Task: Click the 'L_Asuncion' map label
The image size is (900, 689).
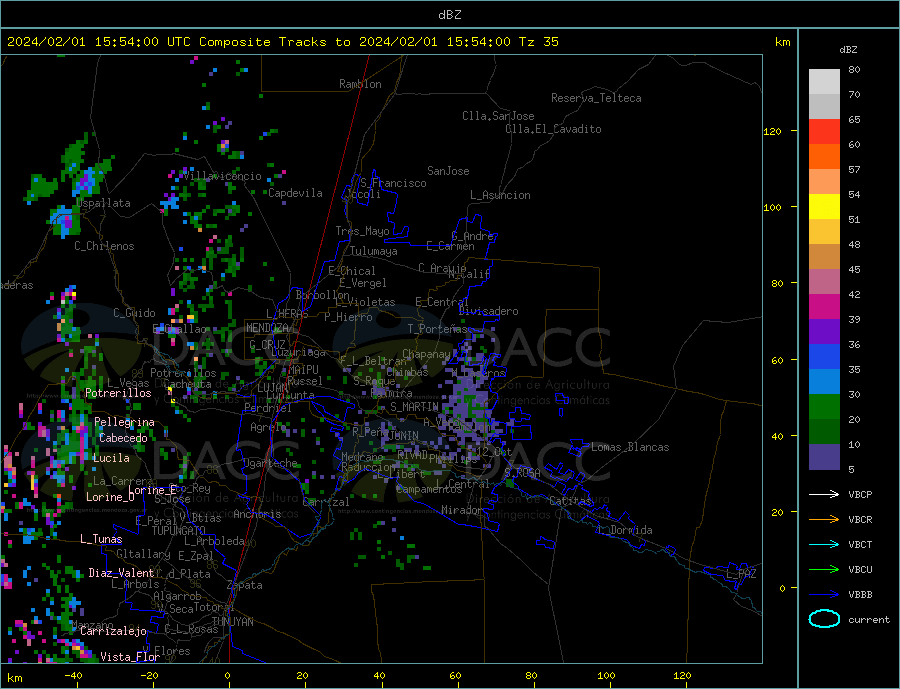Action: [501, 195]
